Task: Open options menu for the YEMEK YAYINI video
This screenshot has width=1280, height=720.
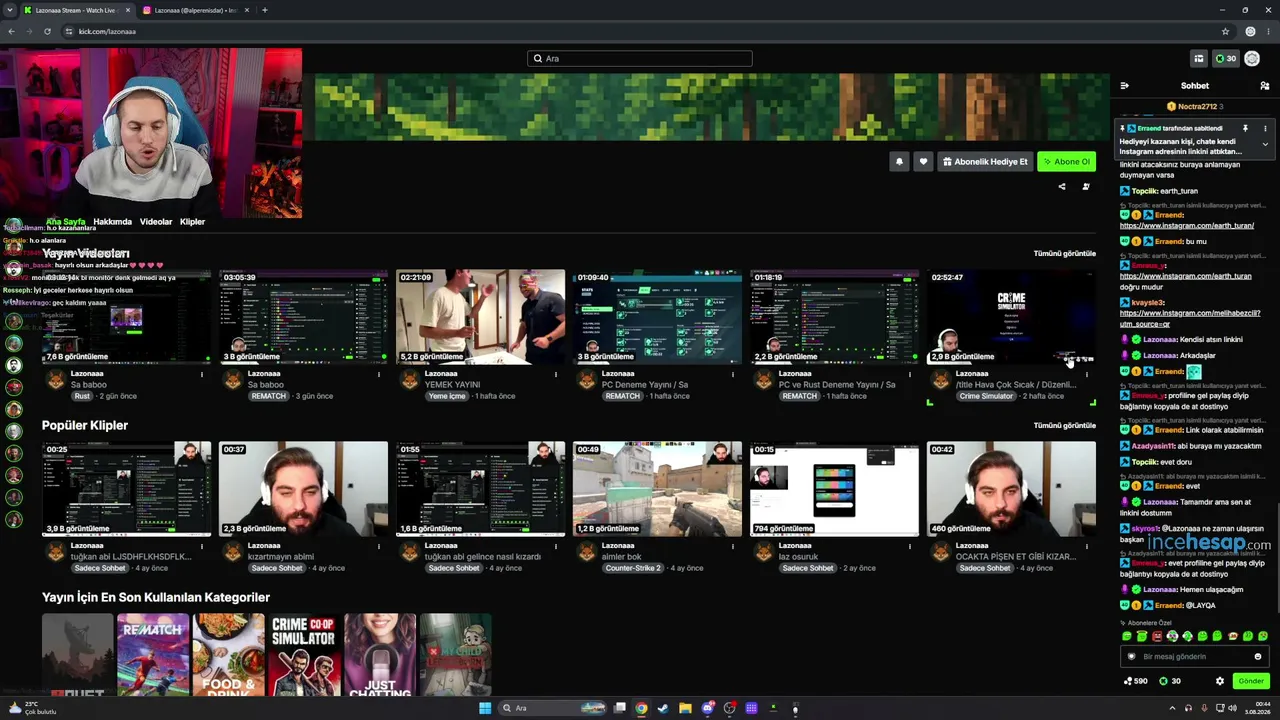Action: (556, 374)
